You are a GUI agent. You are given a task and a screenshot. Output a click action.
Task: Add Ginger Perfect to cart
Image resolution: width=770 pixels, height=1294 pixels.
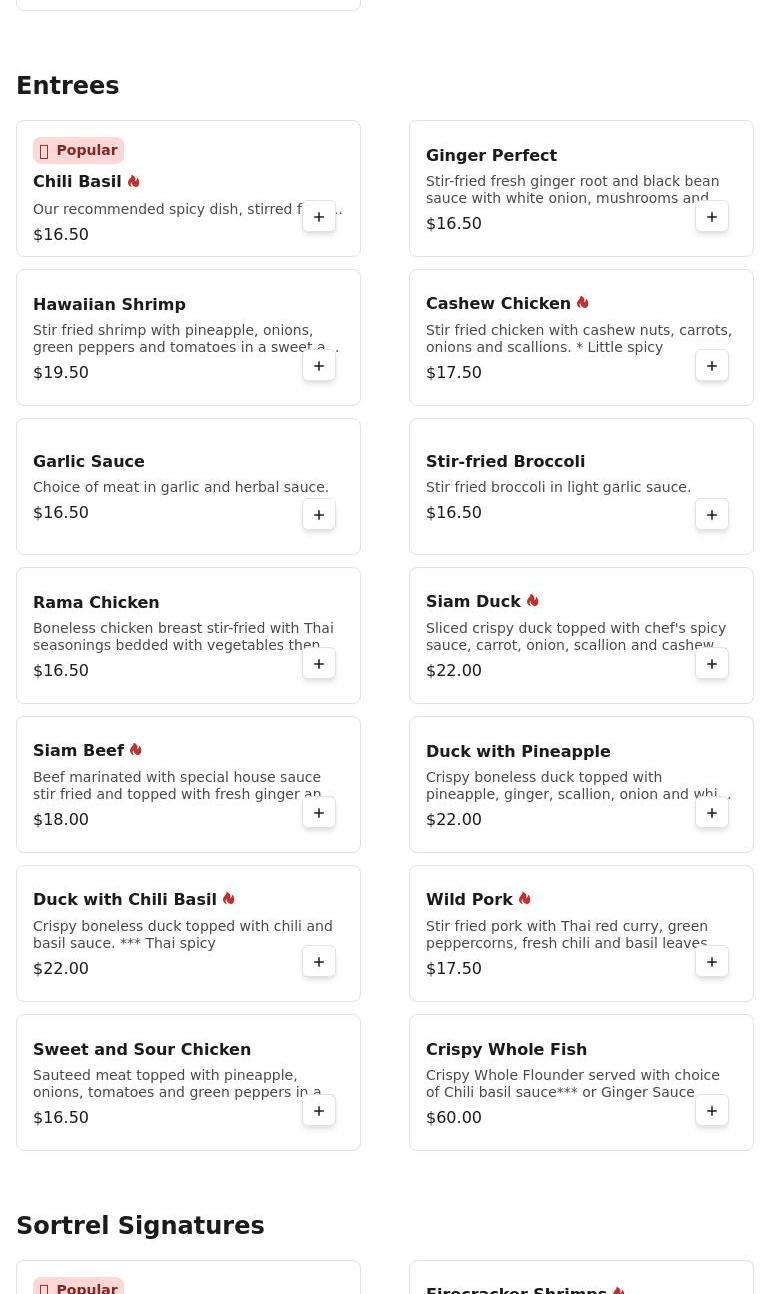pos(712,217)
